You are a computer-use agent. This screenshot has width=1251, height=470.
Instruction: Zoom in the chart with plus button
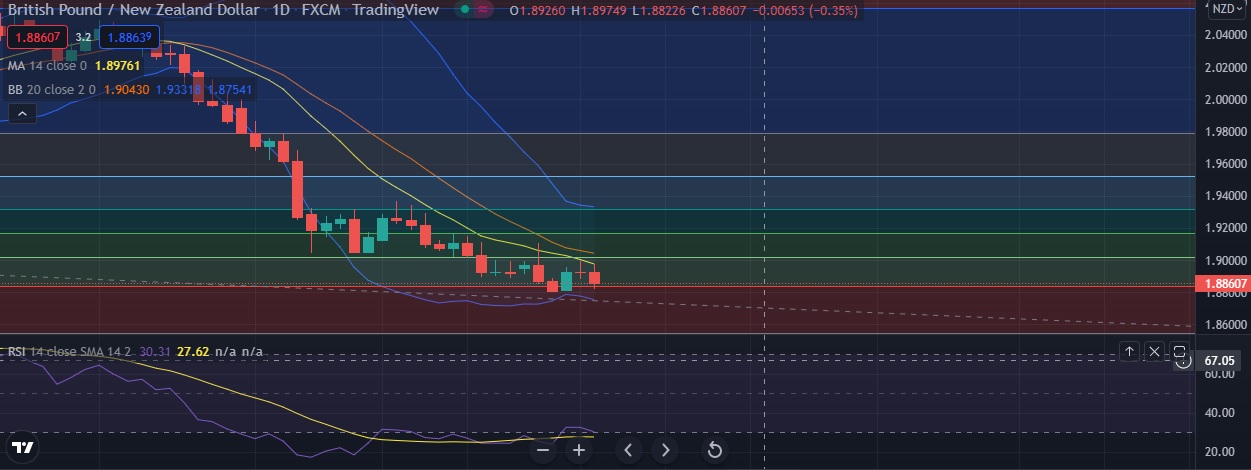pos(578,450)
